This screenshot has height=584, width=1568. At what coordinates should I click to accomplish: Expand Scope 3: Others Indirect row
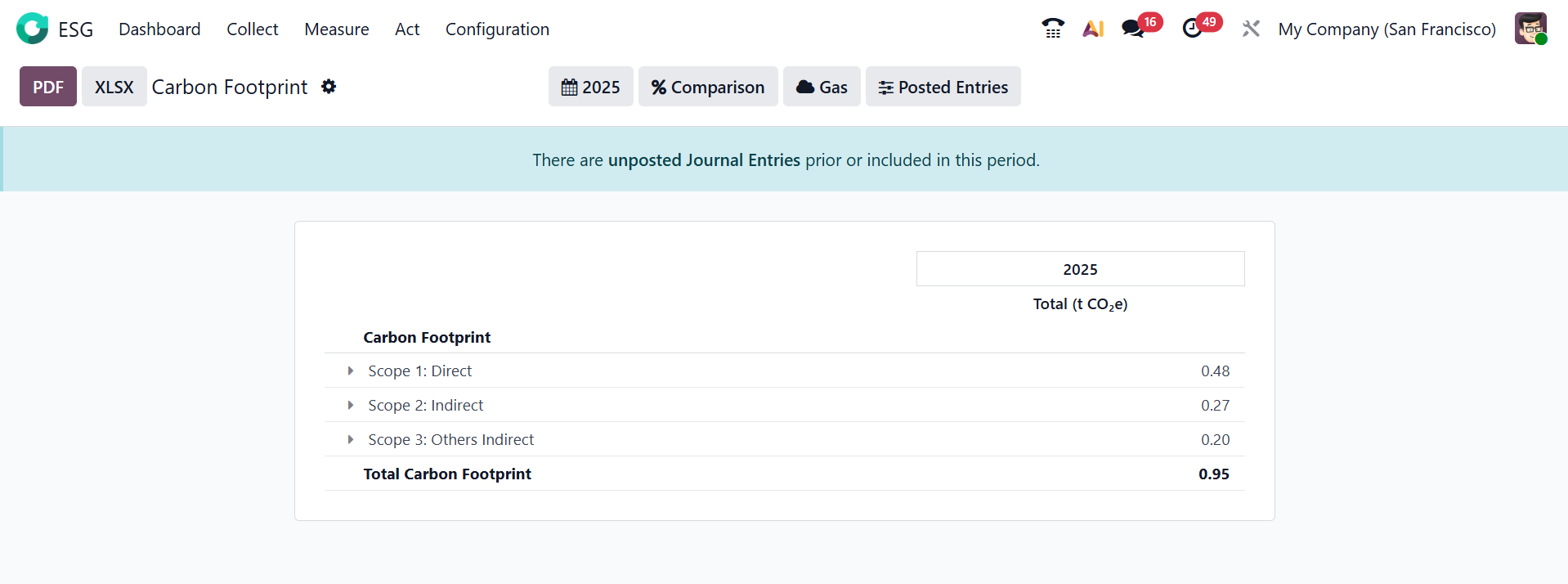pyautogui.click(x=351, y=440)
